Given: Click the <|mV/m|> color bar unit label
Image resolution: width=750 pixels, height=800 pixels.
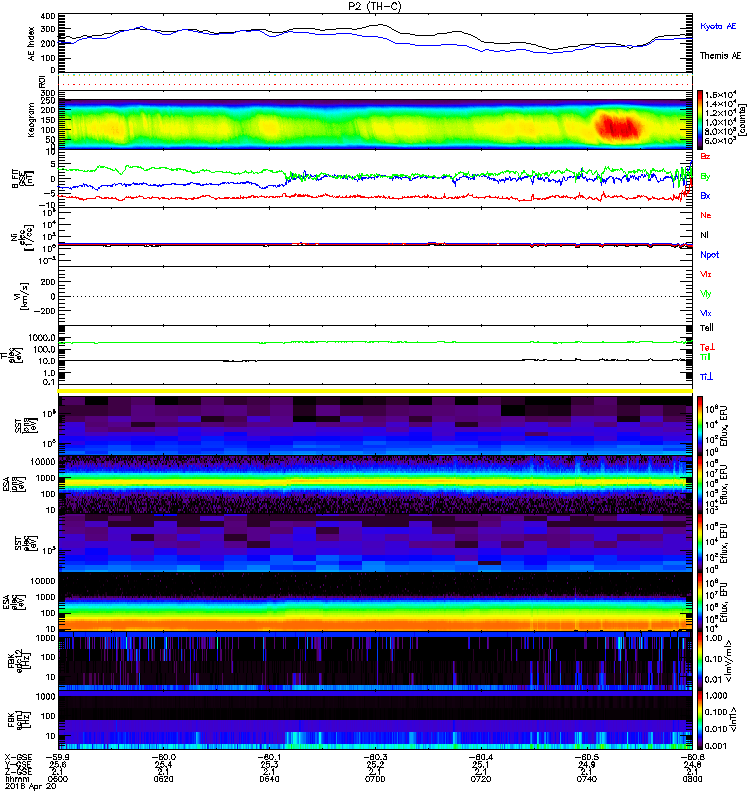Looking at the screenshot, I should coord(731,661).
